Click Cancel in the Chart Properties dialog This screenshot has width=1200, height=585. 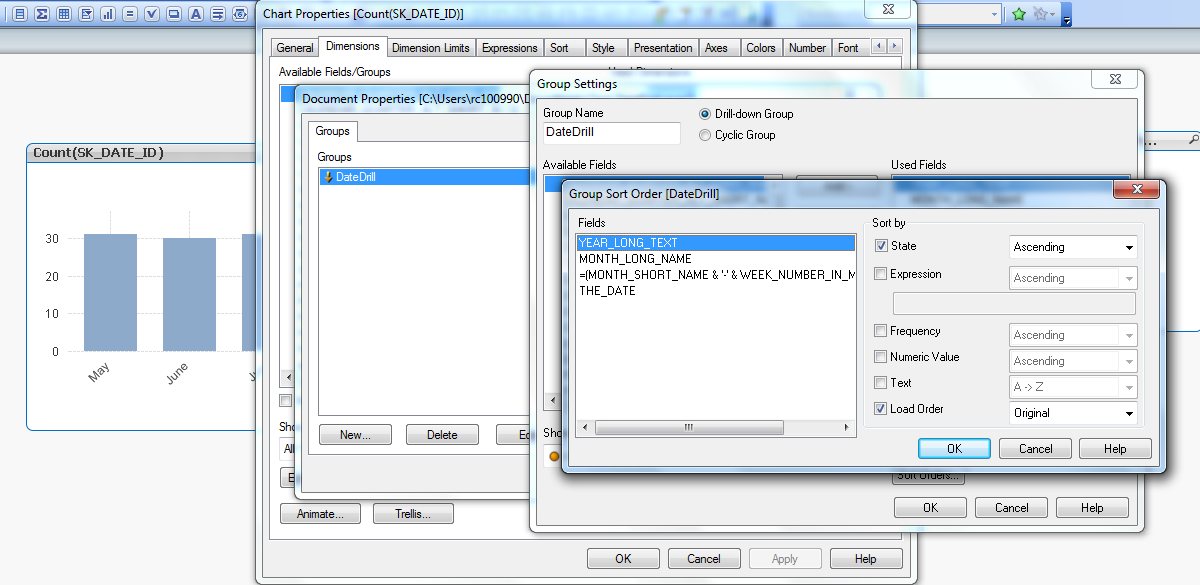tap(704, 559)
